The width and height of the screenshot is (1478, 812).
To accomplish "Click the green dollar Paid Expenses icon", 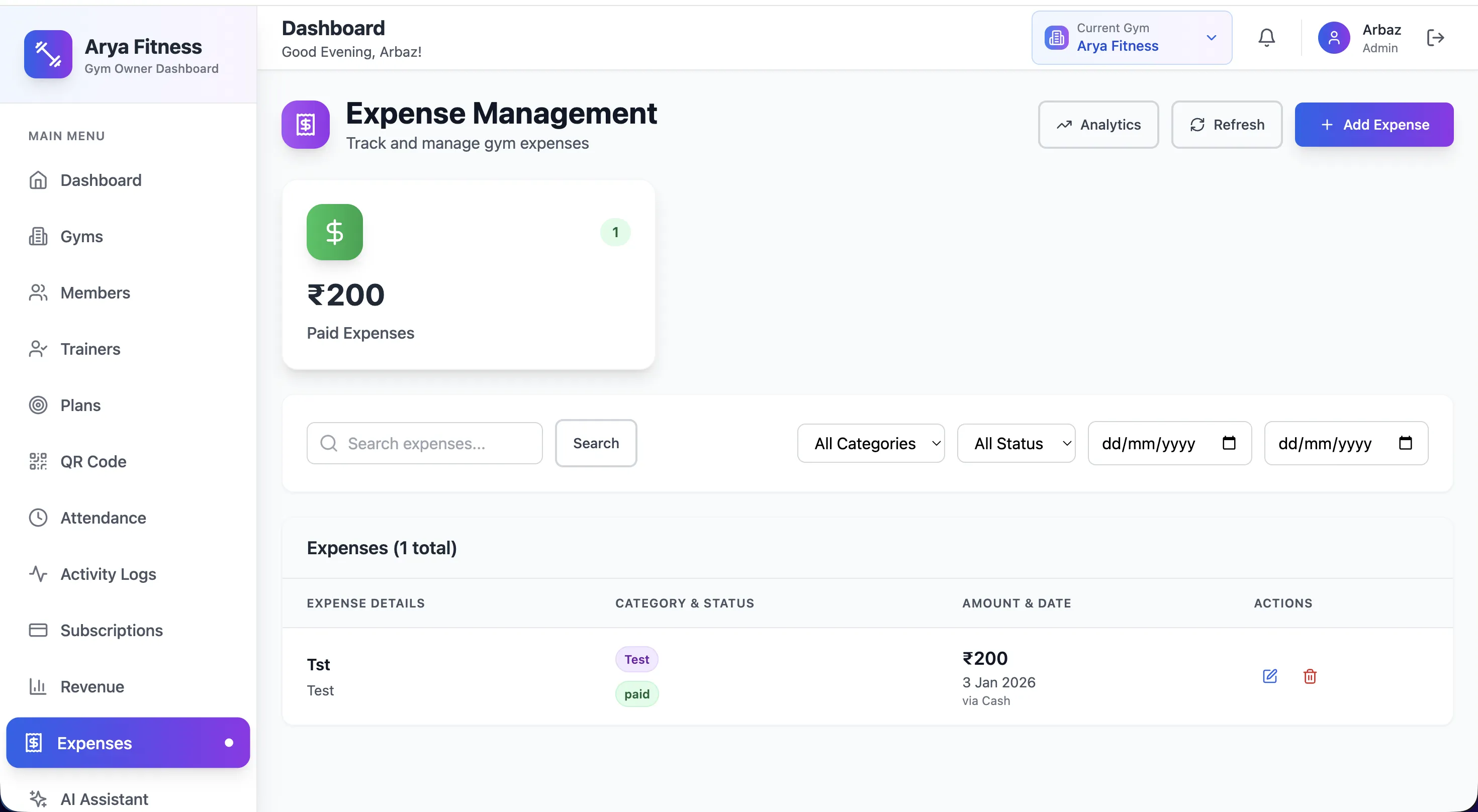I will [x=334, y=232].
